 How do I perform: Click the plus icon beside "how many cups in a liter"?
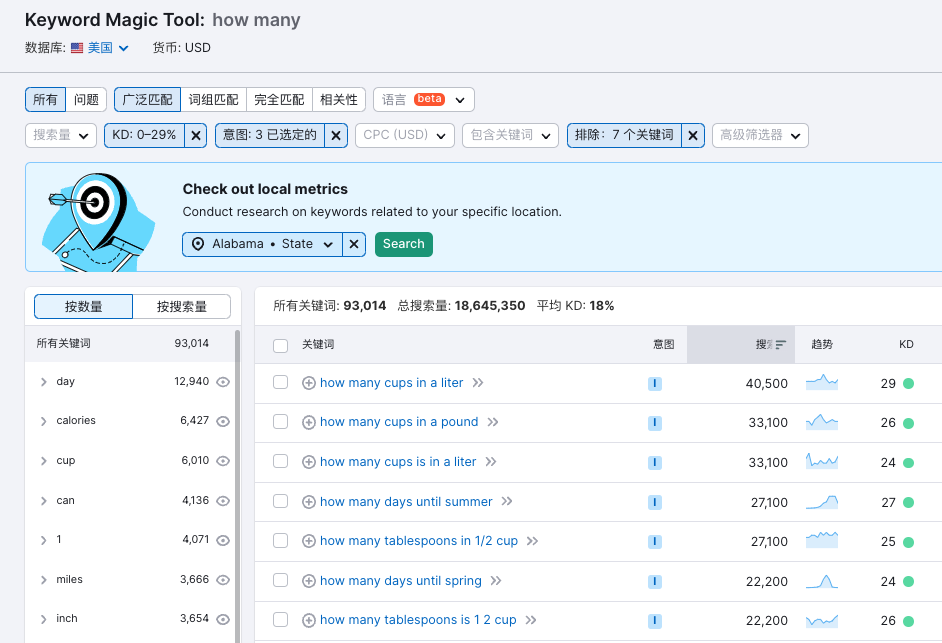(x=308, y=382)
